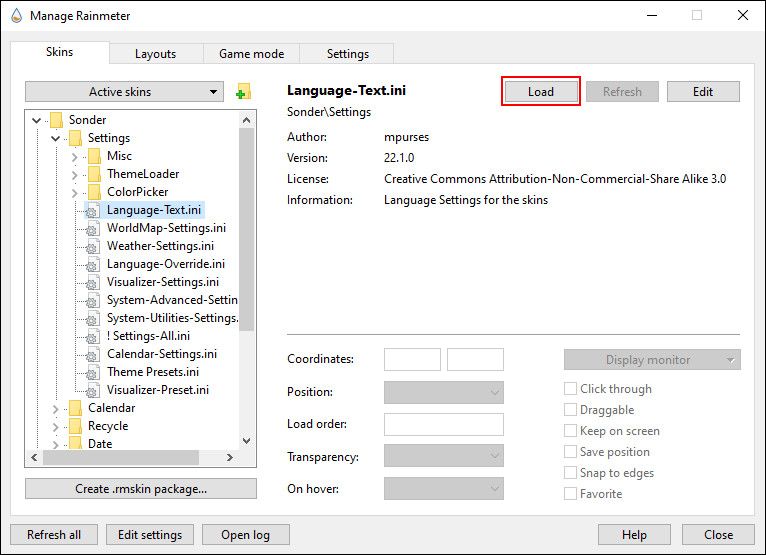Click the tree vertical scrollbar up arrow
This screenshot has width=766, height=555.
(247, 120)
